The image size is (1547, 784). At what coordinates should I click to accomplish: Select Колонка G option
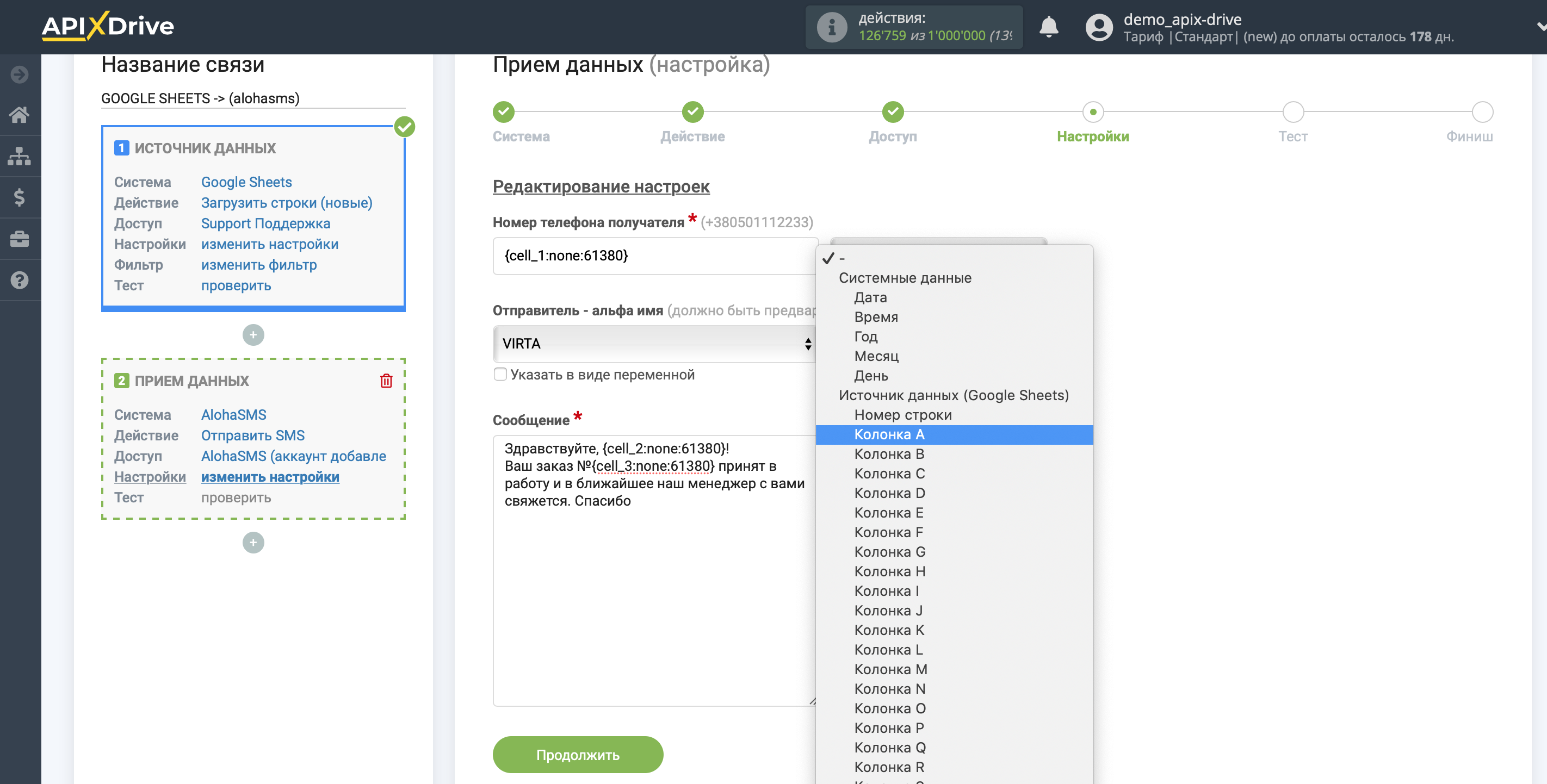(x=954, y=552)
